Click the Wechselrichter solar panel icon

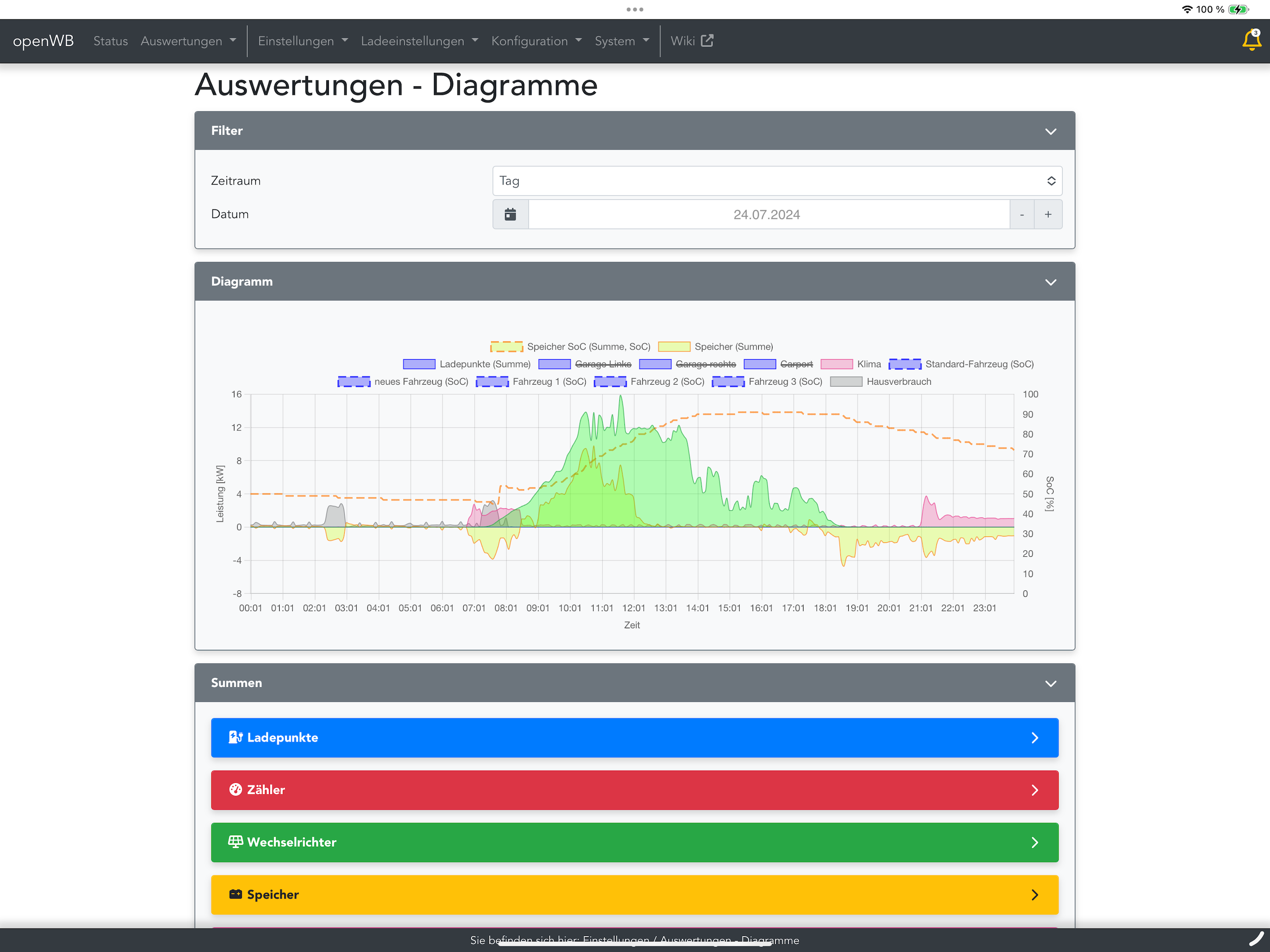pyautogui.click(x=235, y=841)
